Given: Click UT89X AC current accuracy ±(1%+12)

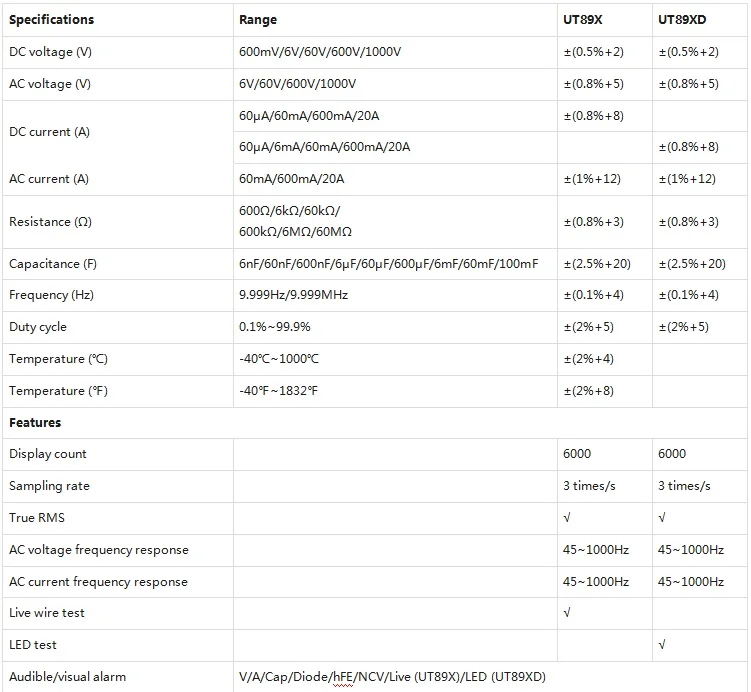Looking at the screenshot, I should (x=592, y=179).
